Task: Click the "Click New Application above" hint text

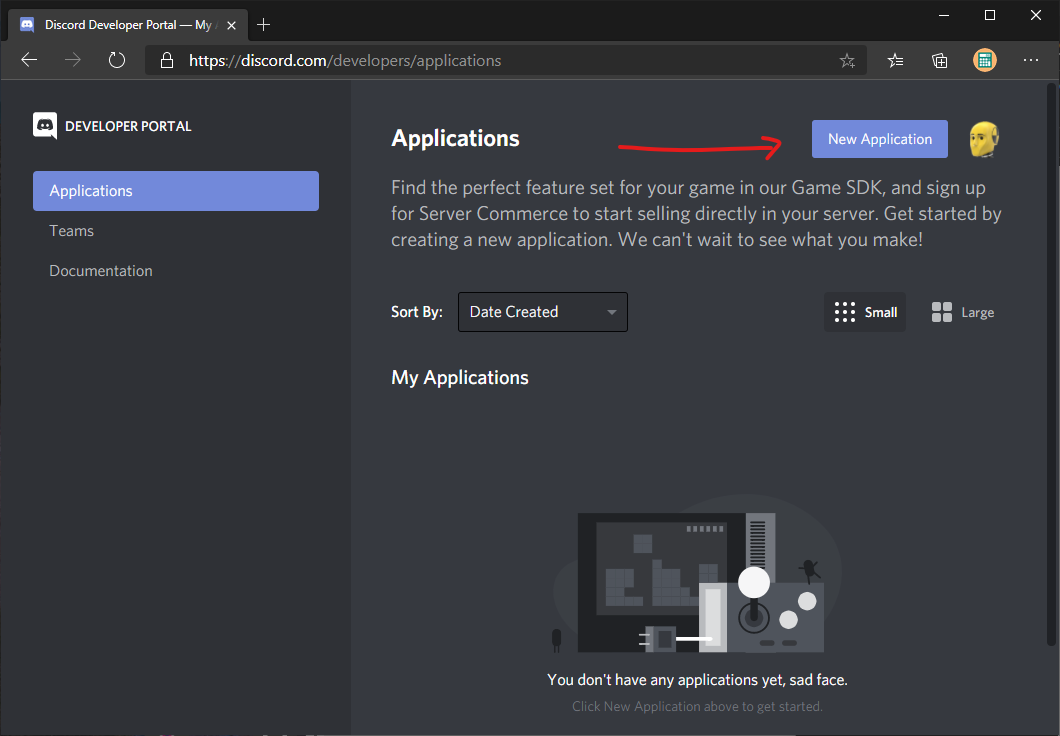Action: tap(697, 706)
